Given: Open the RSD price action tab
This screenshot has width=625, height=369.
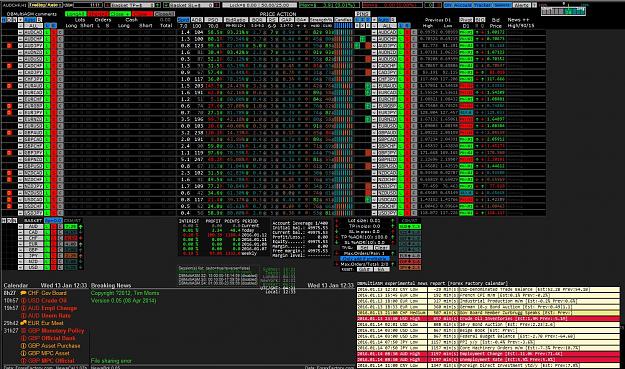Looking at the screenshot, I should point(213,20).
